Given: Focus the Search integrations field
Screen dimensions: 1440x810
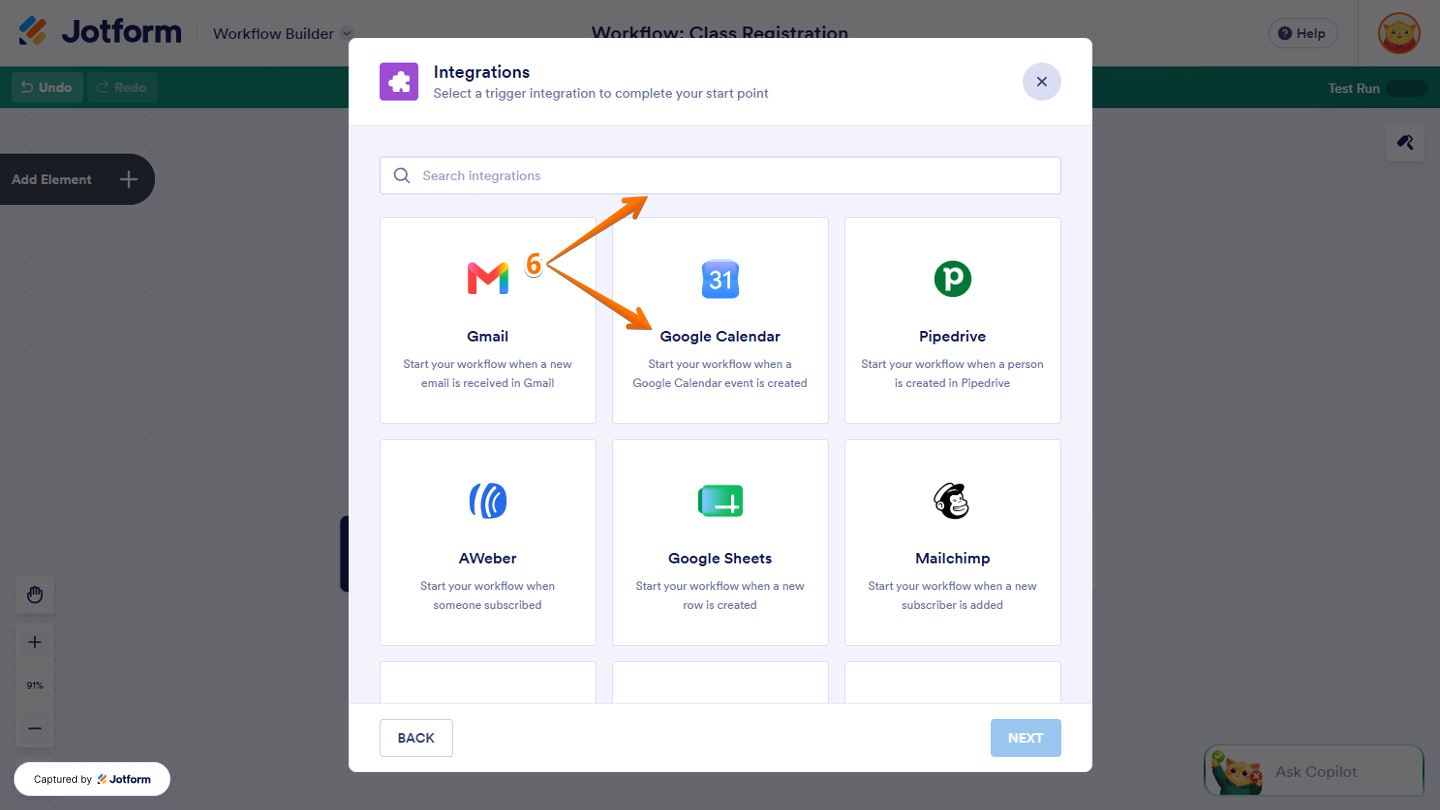Looking at the screenshot, I should [x=720, y=176].
